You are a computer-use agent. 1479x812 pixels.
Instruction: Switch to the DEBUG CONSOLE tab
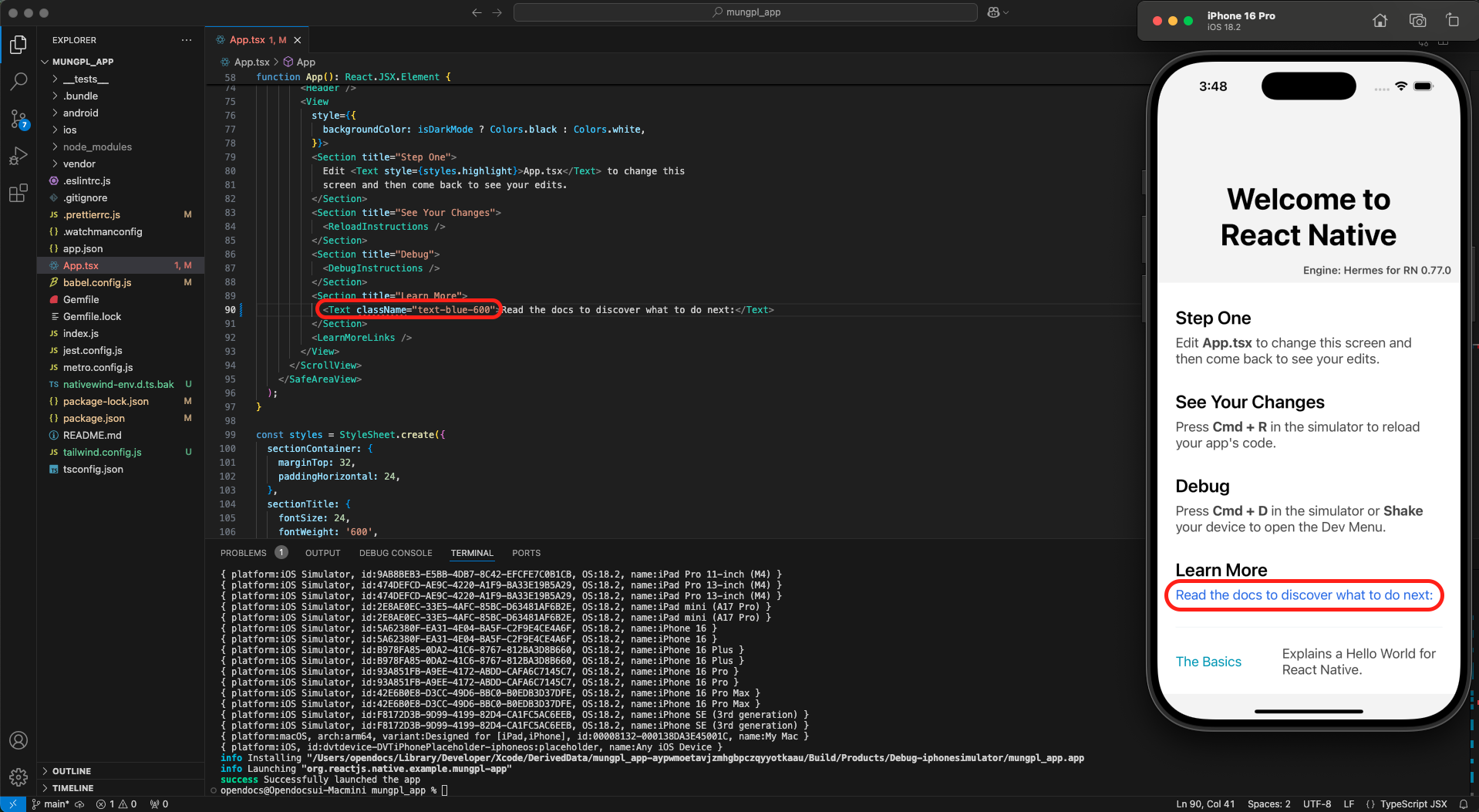[x=396, y=553]
